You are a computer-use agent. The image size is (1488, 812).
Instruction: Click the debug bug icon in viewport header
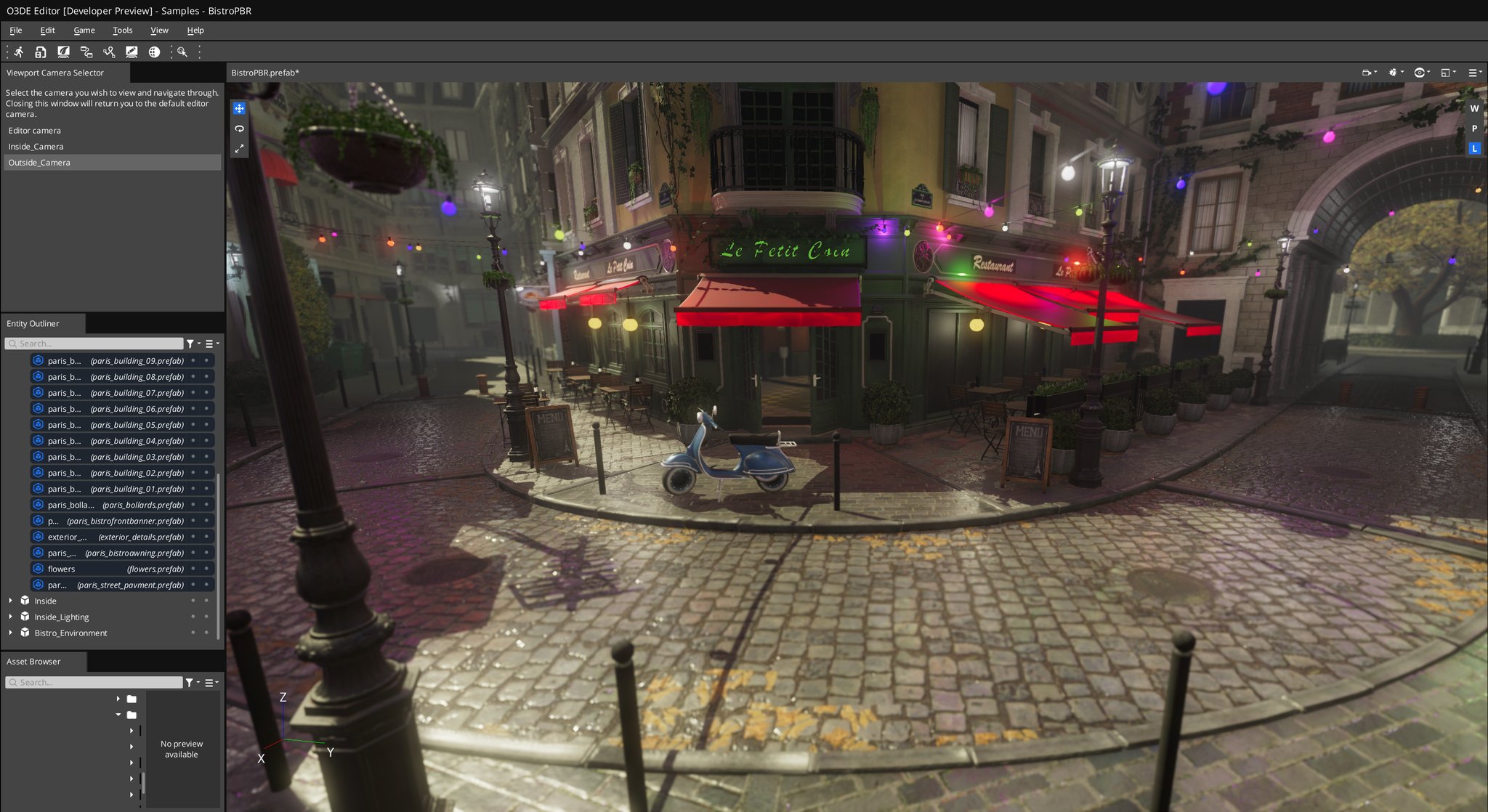click(1394, 73)
